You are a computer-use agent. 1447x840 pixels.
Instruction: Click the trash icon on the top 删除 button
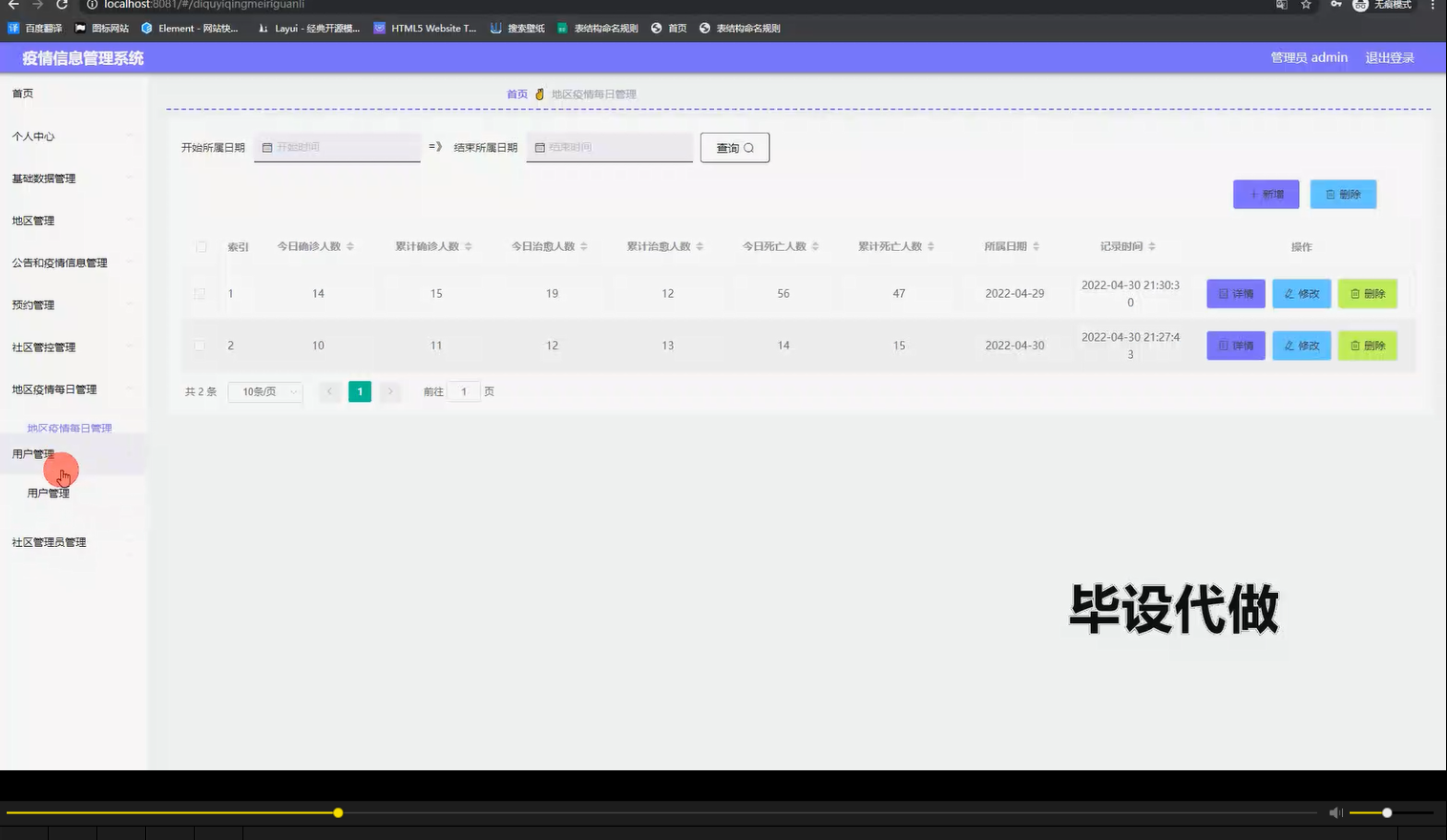point(1331,194)
